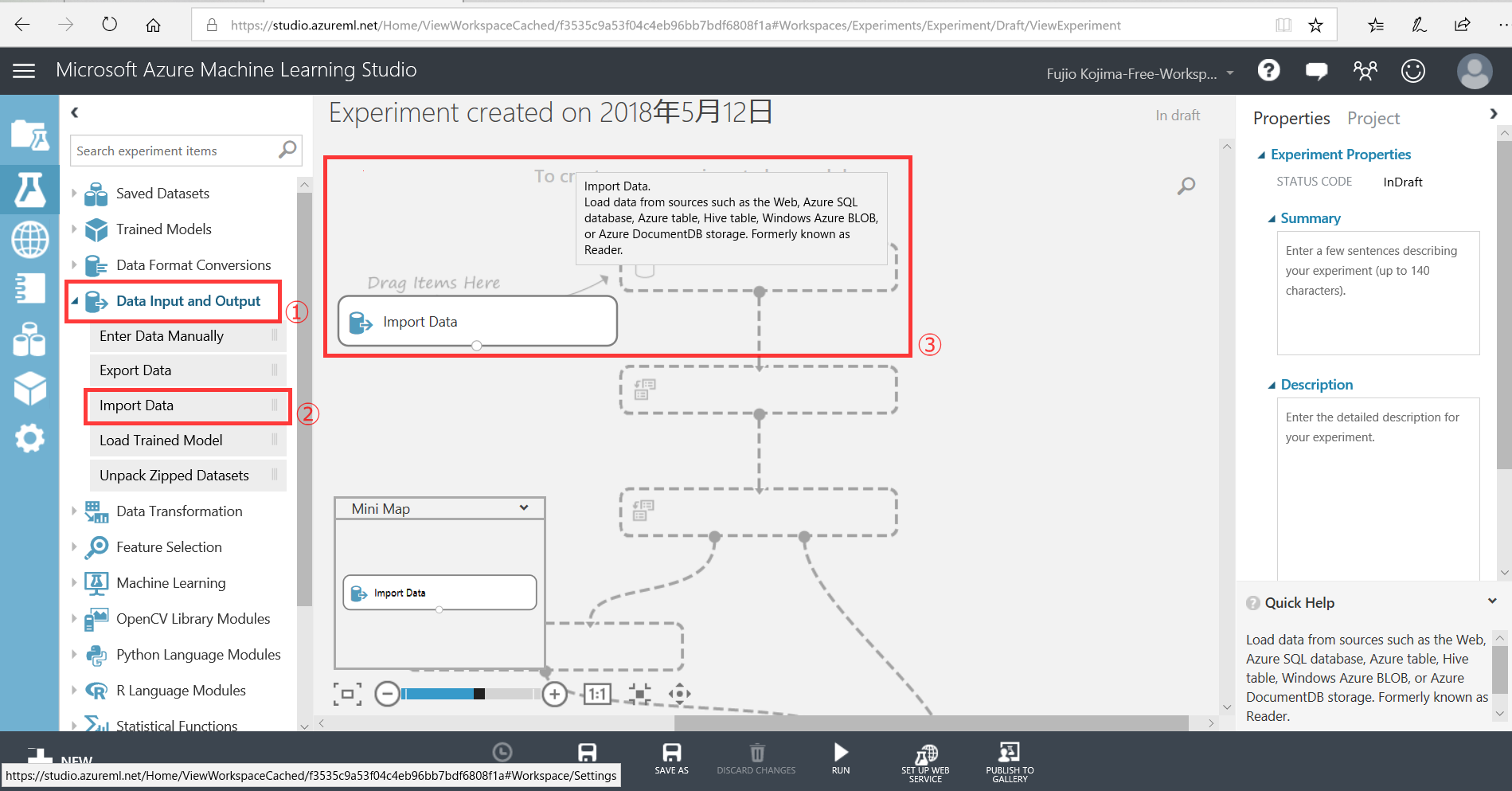The height and width of the screenshot is (791, 1512).
Task: Click the Save disk icon
Action: (x=587, y=753)
